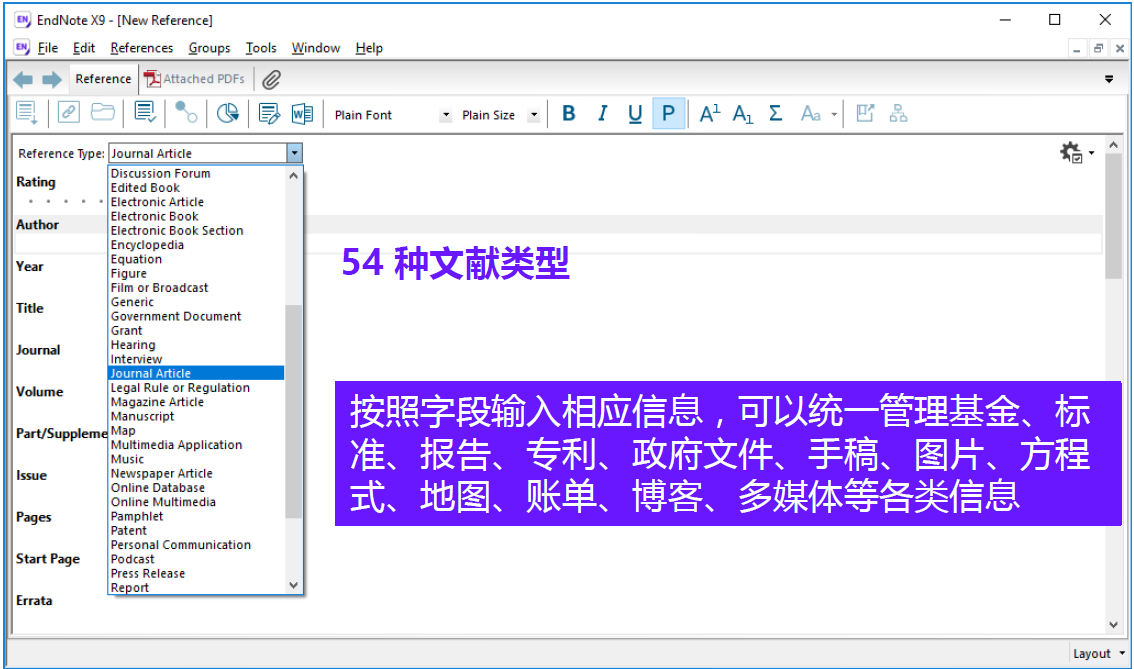The width and height of the screenshot is (1134, 669).
Task: Insert Symbol font with sigma icon
Action: [775, 113]
